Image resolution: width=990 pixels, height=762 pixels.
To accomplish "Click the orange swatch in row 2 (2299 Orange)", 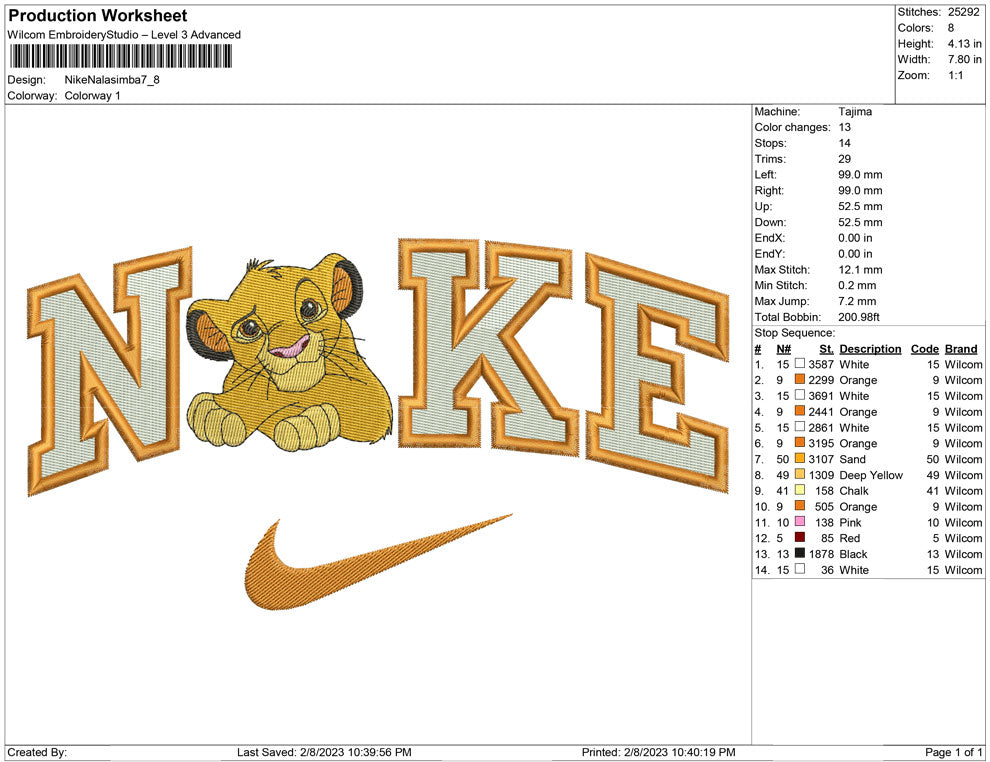I will pyautogui.click(x=799, y=379).
